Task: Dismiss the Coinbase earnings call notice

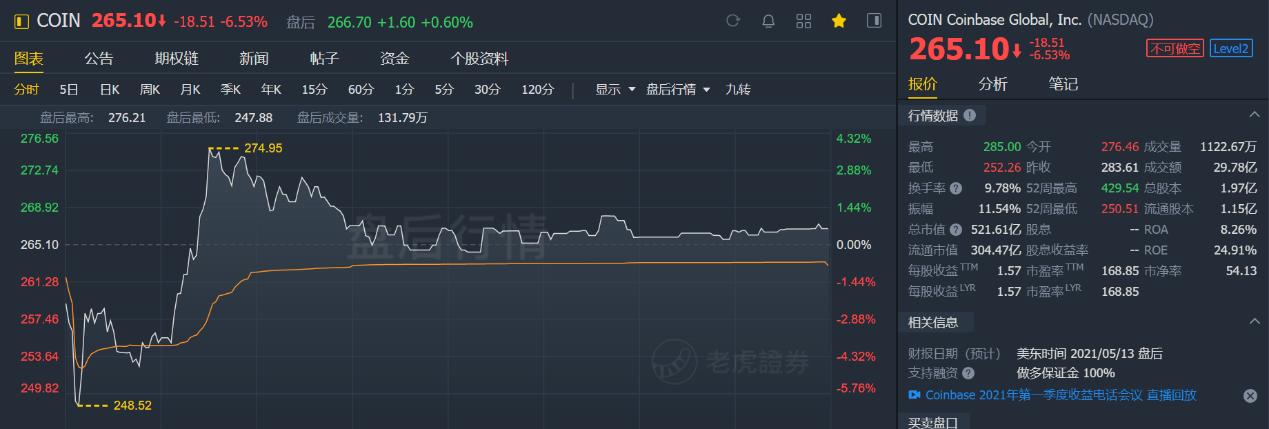Action: (1250, 396)
